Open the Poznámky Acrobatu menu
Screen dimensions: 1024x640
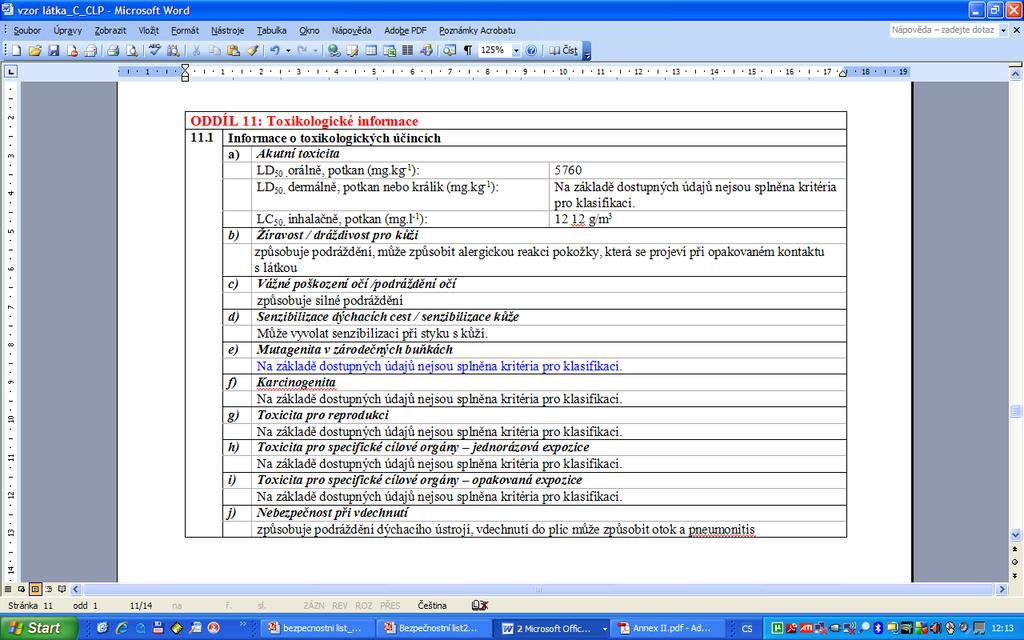click(477, 30)
